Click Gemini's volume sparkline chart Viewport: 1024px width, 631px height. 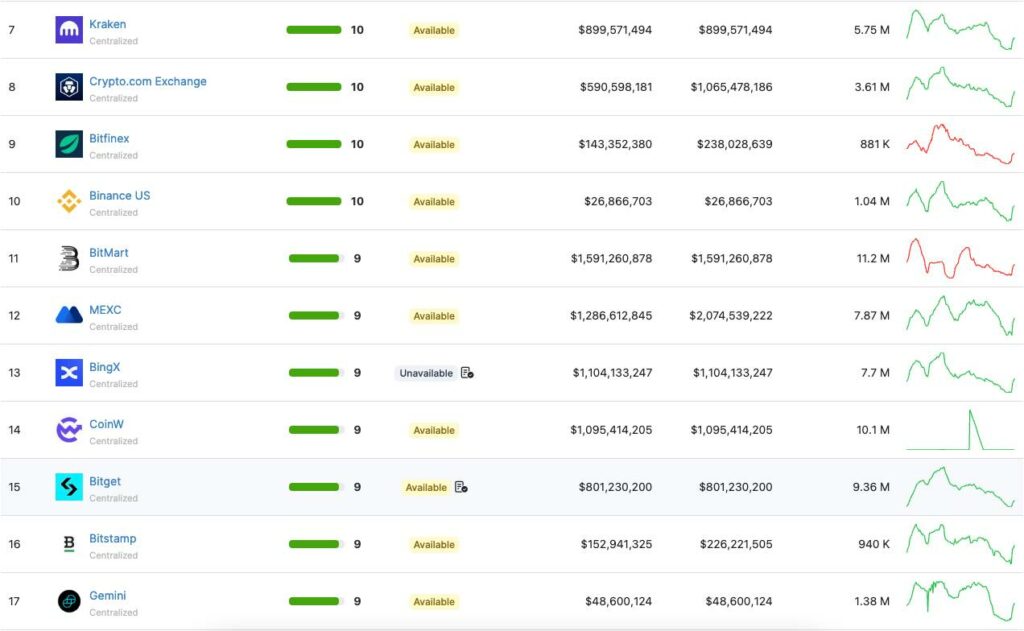[961, 601]
